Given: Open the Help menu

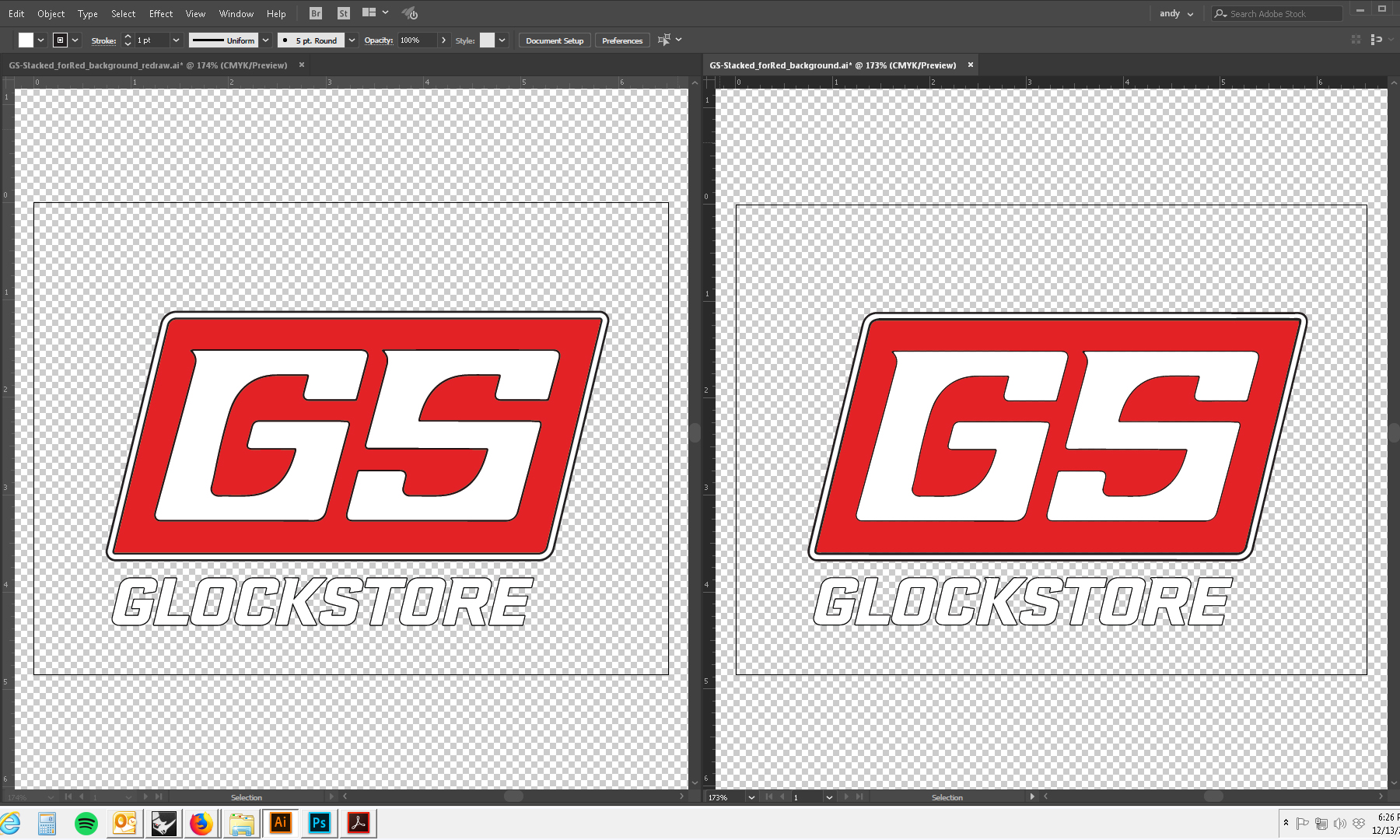Looking at the screenshot, I should 276,13.
